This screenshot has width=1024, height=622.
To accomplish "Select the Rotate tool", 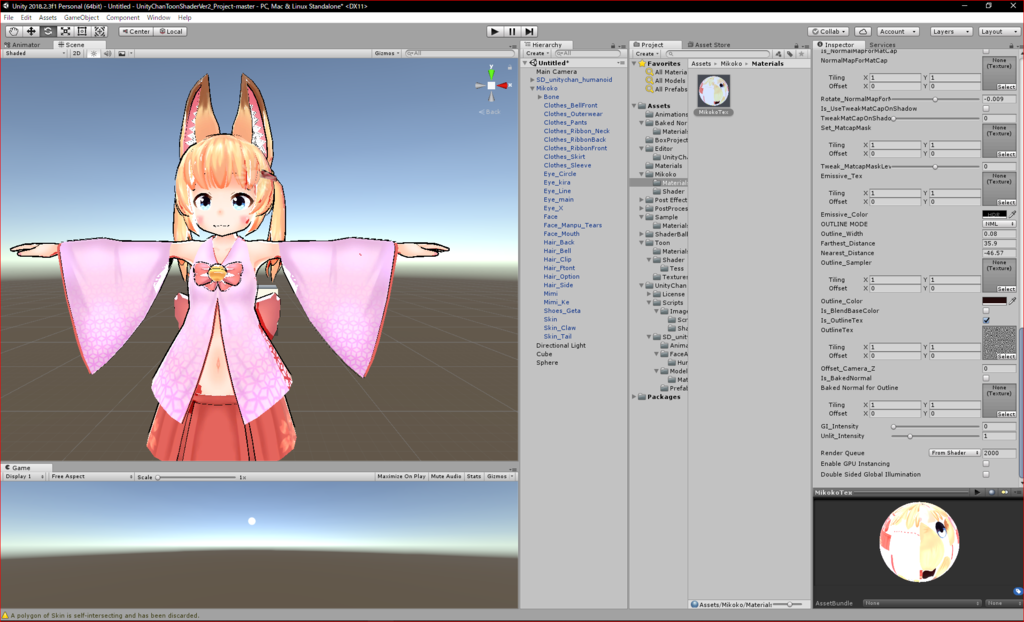I will coord(48,31).
